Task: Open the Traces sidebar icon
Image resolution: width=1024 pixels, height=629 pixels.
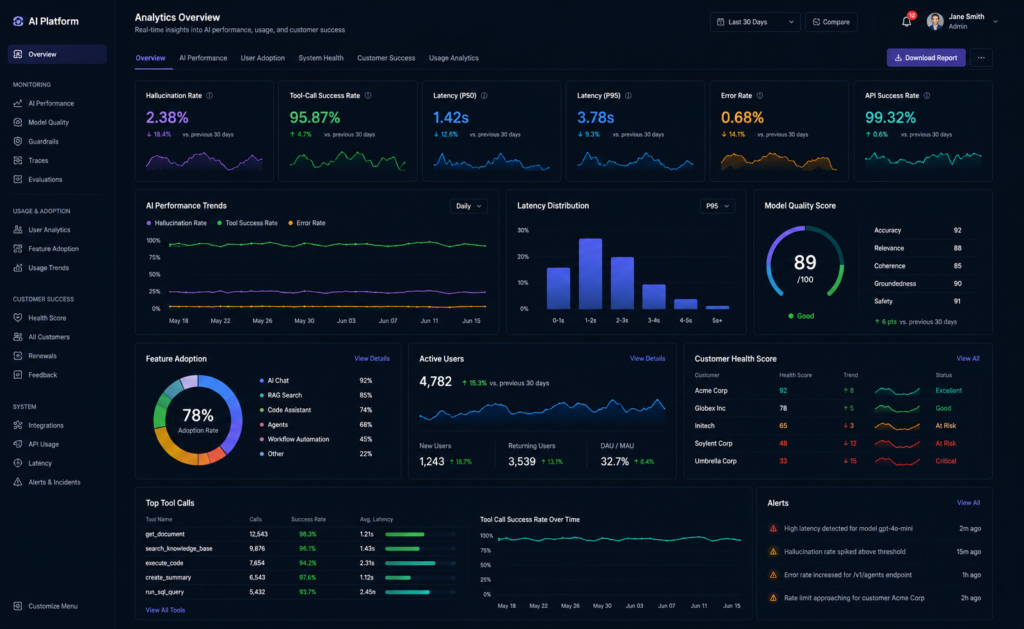Action: pos(18,160)
